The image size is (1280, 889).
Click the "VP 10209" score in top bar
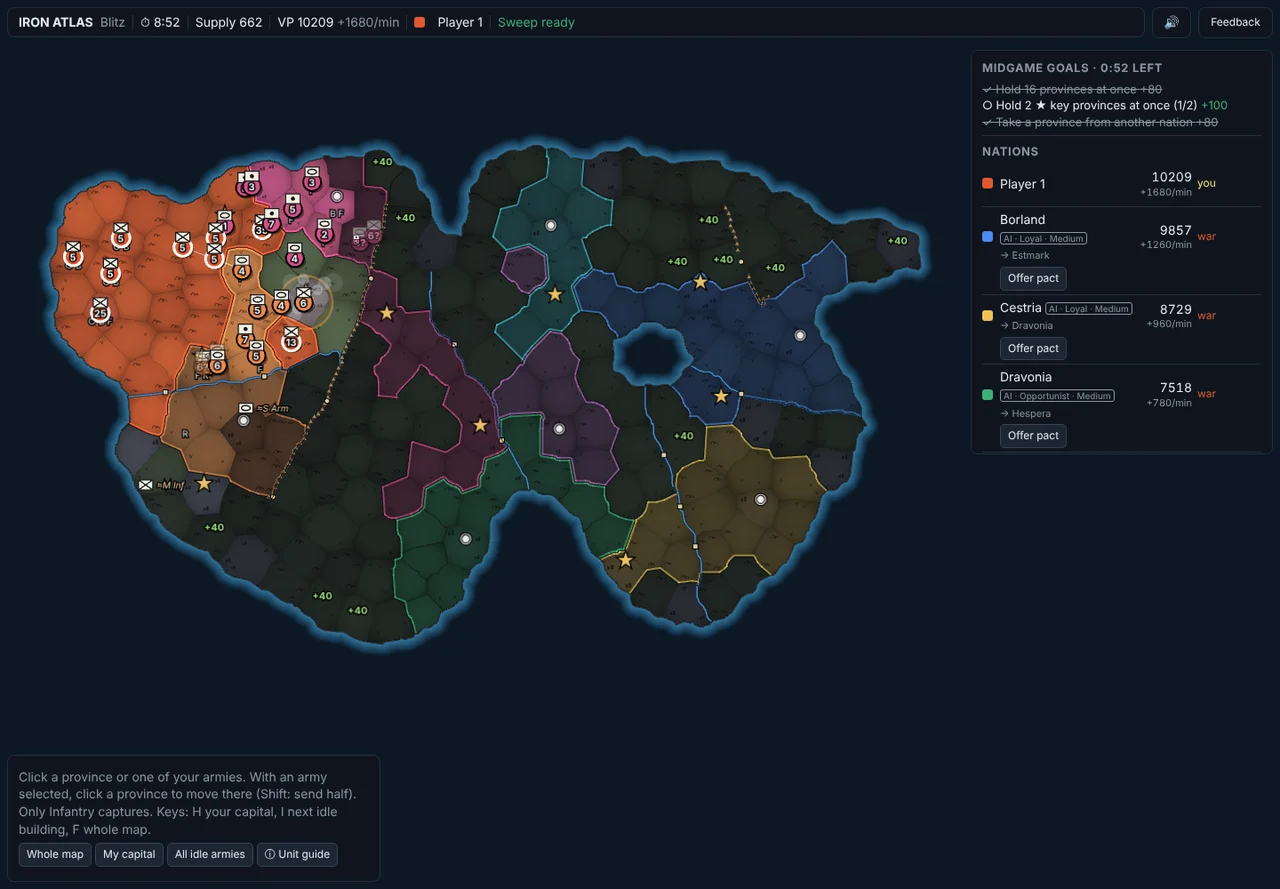pos(305,22)
